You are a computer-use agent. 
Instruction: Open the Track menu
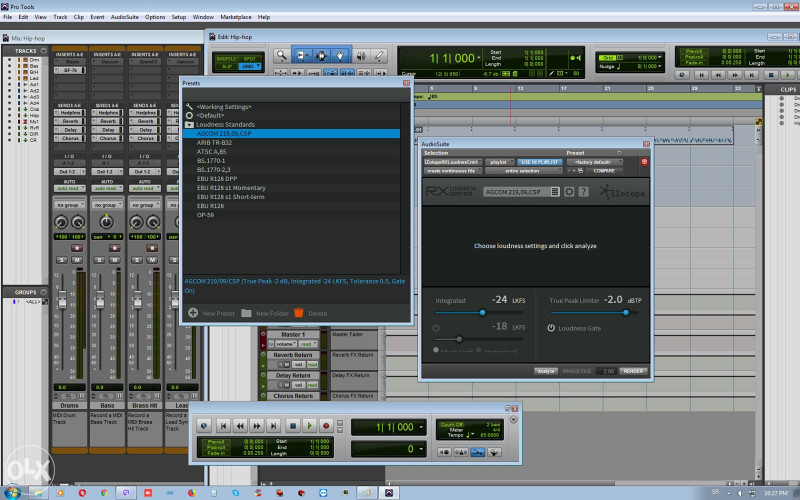60,17
